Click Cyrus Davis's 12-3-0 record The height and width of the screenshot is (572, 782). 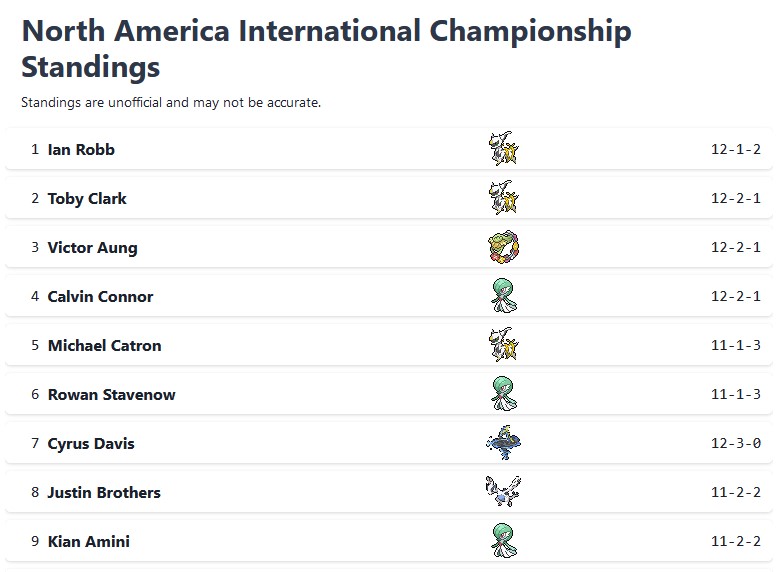coord(736,443)
